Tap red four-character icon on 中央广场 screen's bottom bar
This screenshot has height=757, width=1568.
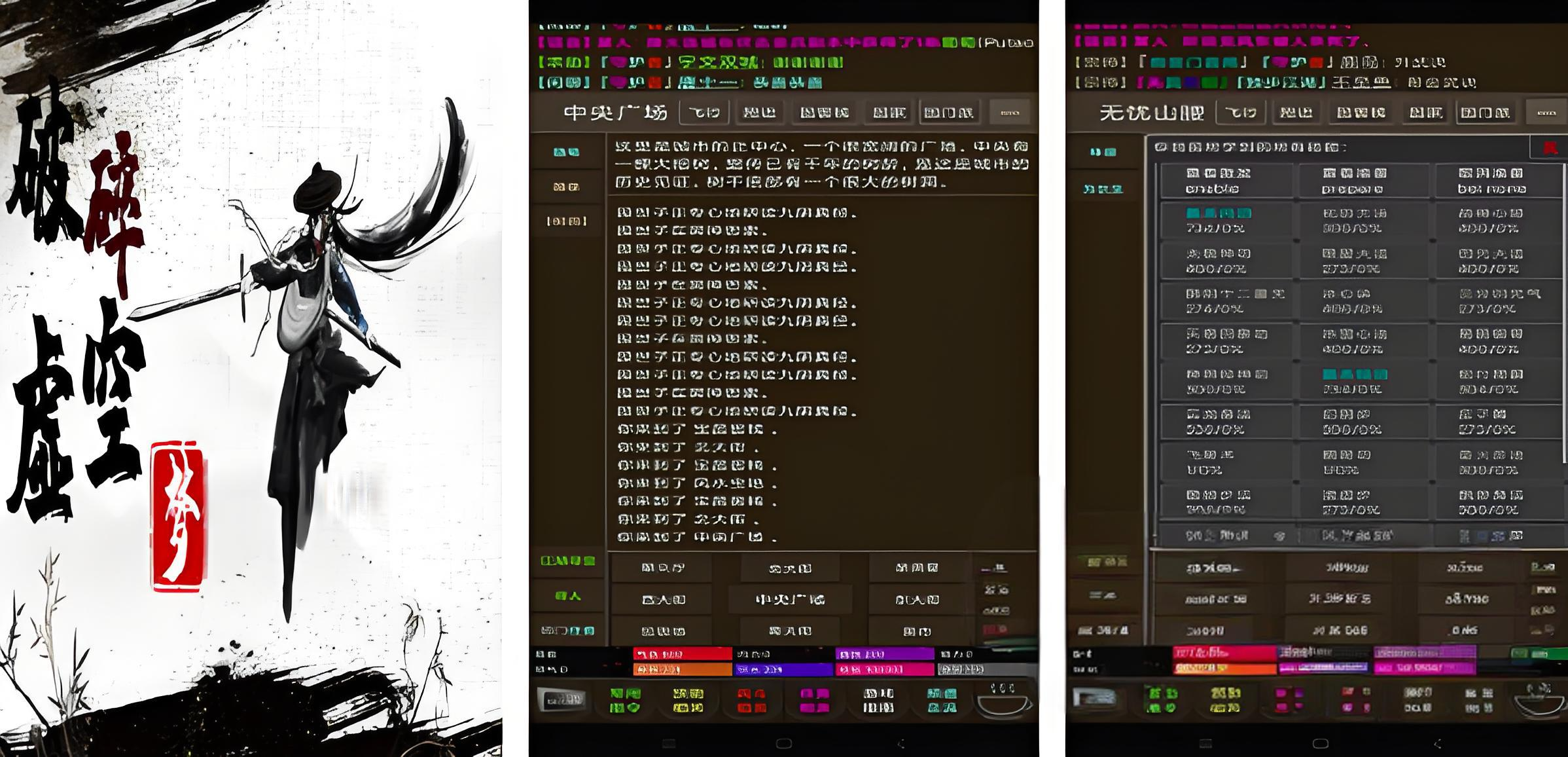tap(751, 700)
